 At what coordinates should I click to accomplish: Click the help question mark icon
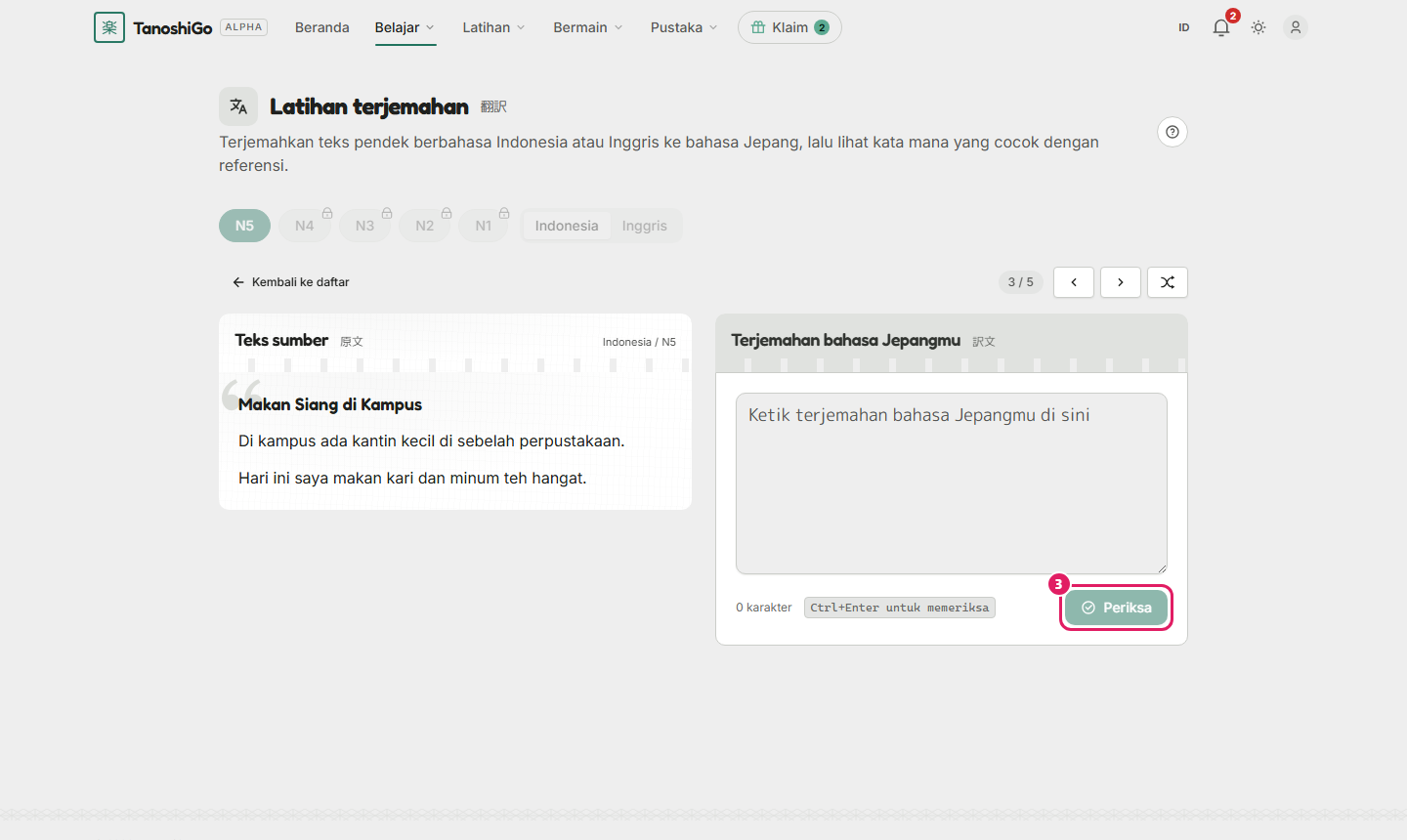pyautogui.click(x=1172, y=132)
